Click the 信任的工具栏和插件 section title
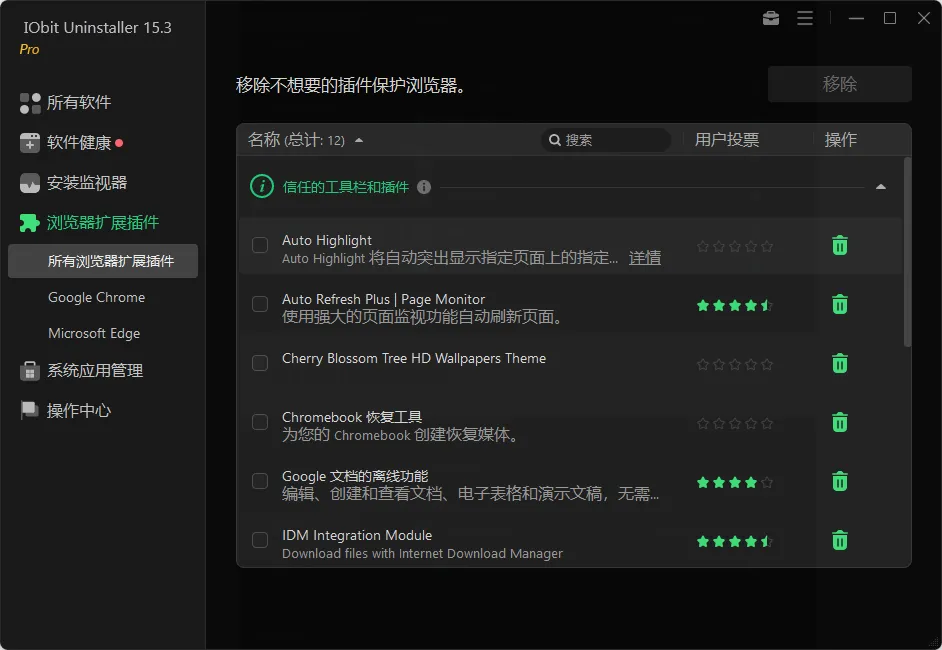This screenshot has height=650, width=942. click(x=345, y=187)
